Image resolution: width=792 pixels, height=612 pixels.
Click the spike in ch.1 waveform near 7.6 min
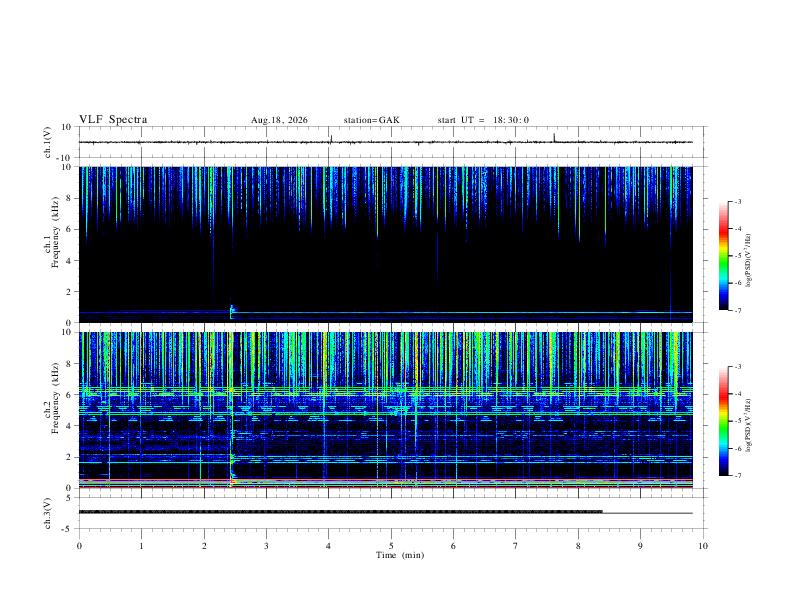(x=554, y=137)
